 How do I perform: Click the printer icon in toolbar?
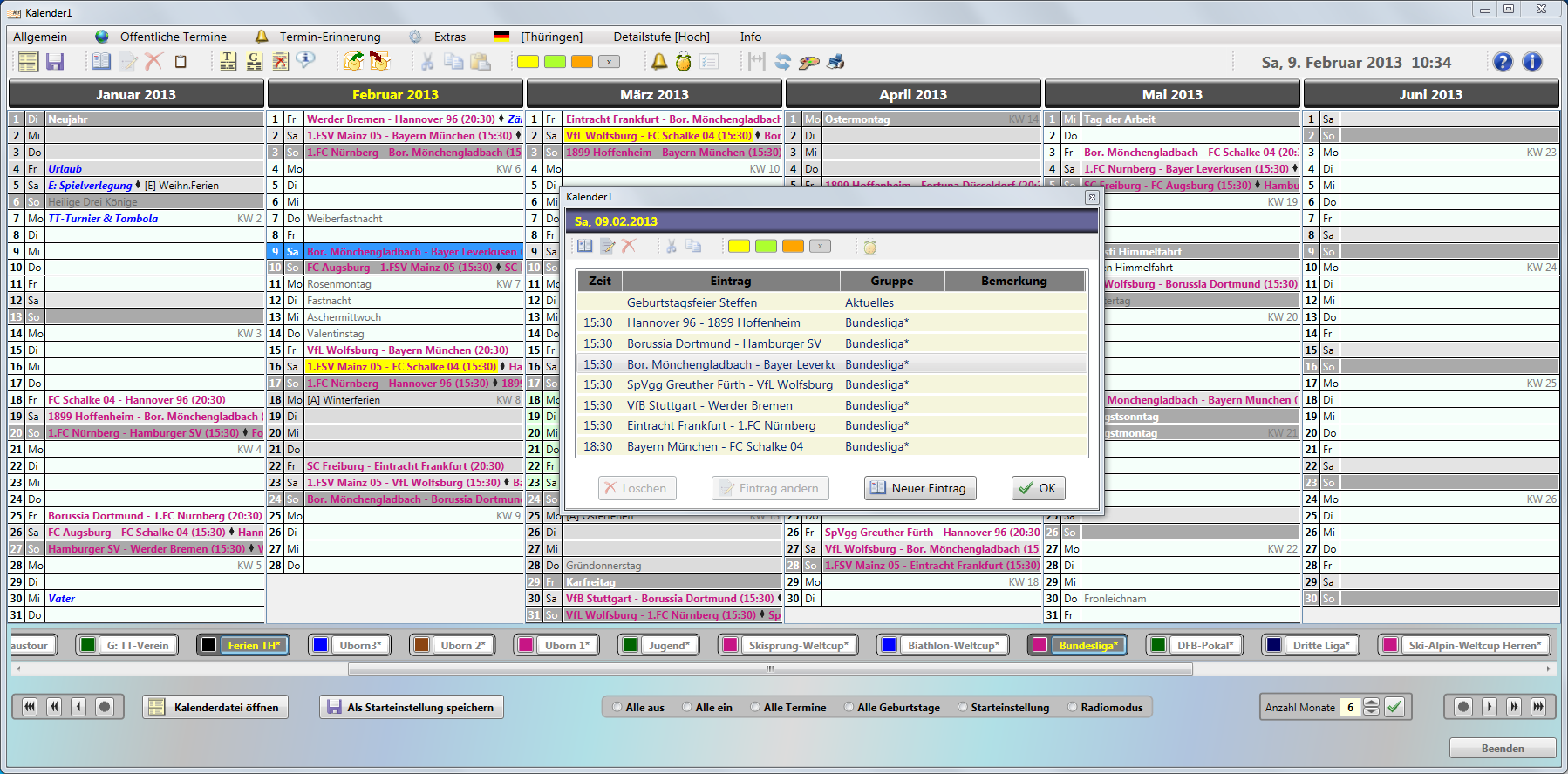pyautogui.click(x=835, y=62)
